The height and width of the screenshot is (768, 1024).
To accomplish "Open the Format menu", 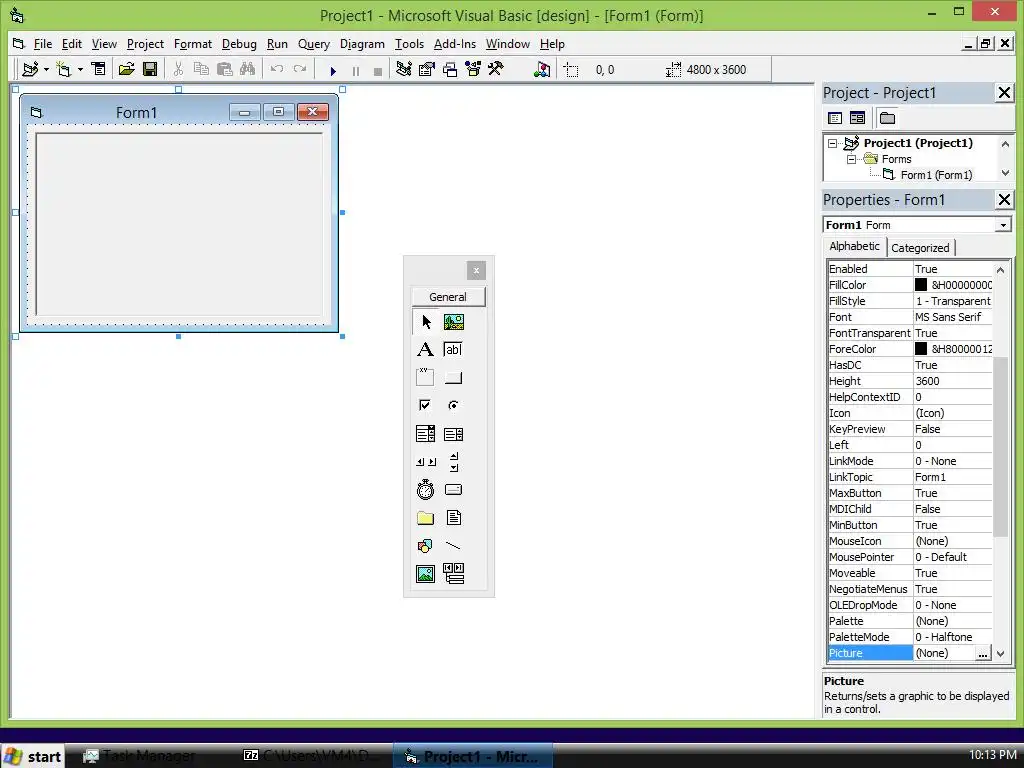I will (193, 44).
